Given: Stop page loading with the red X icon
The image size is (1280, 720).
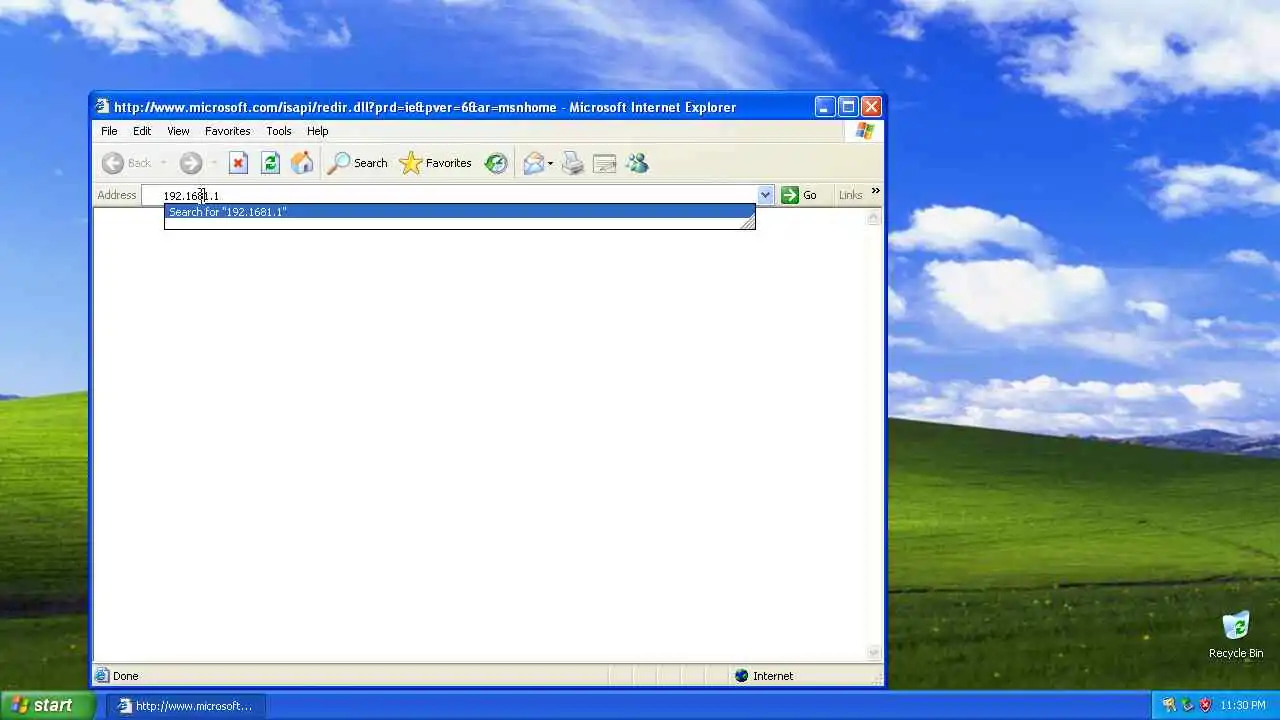Looking at the screenshot, I should 238,163.
